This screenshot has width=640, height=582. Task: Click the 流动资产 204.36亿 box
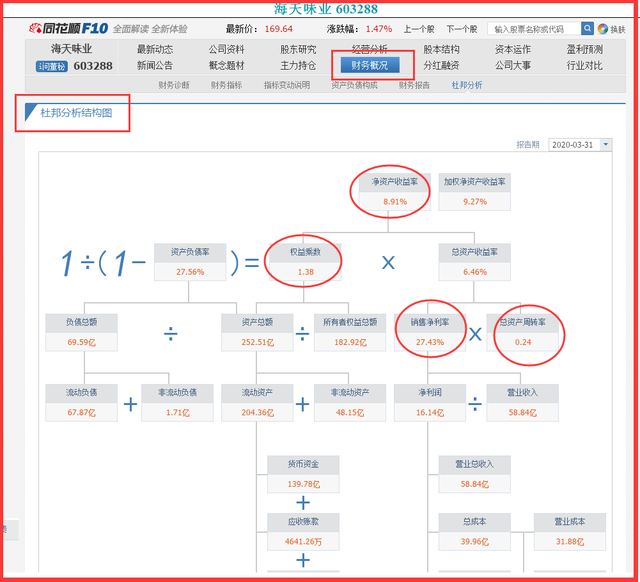click(257, 402)
